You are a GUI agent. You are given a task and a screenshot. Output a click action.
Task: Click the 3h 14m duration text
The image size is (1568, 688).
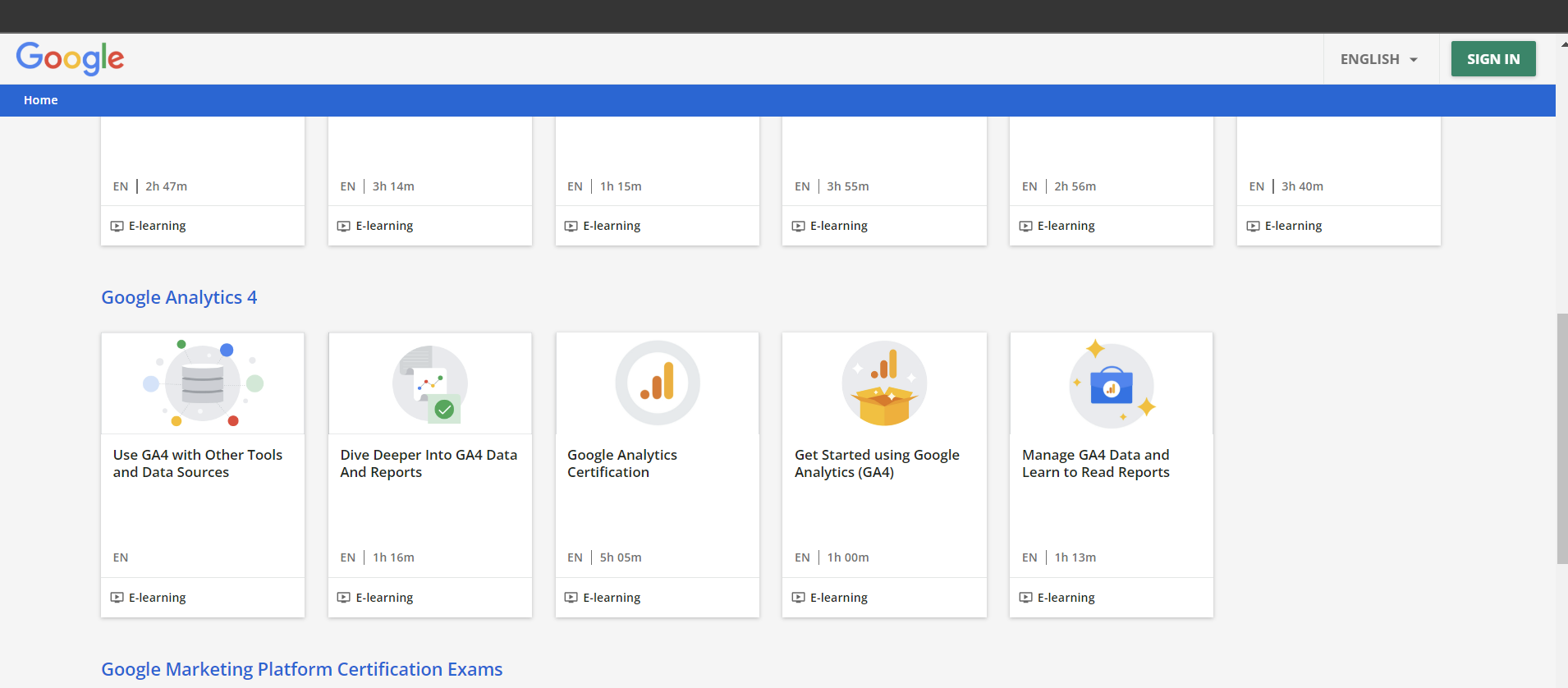[x=393, y=186]
